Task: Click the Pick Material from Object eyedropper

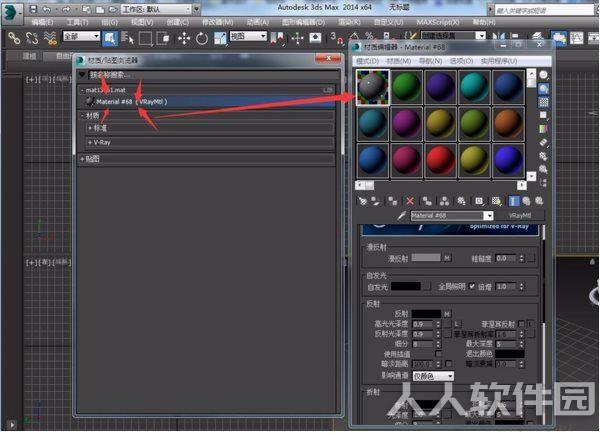Action: [x=401, y=215]
